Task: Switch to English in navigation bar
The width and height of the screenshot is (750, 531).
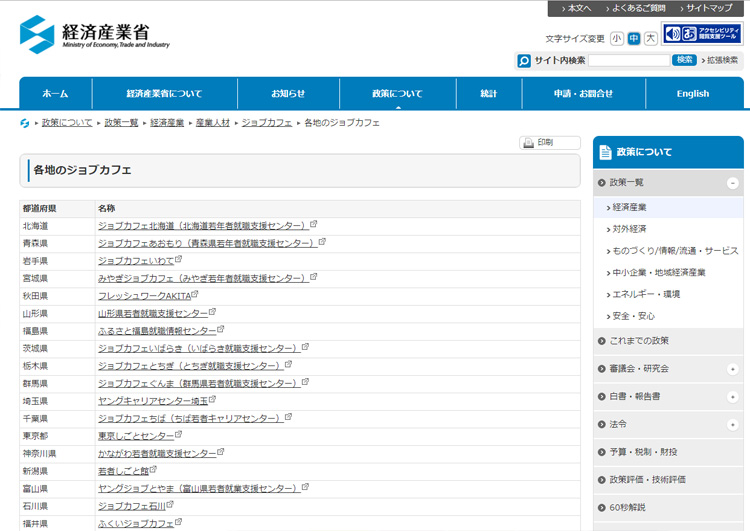Action: (x=693, y=94)
